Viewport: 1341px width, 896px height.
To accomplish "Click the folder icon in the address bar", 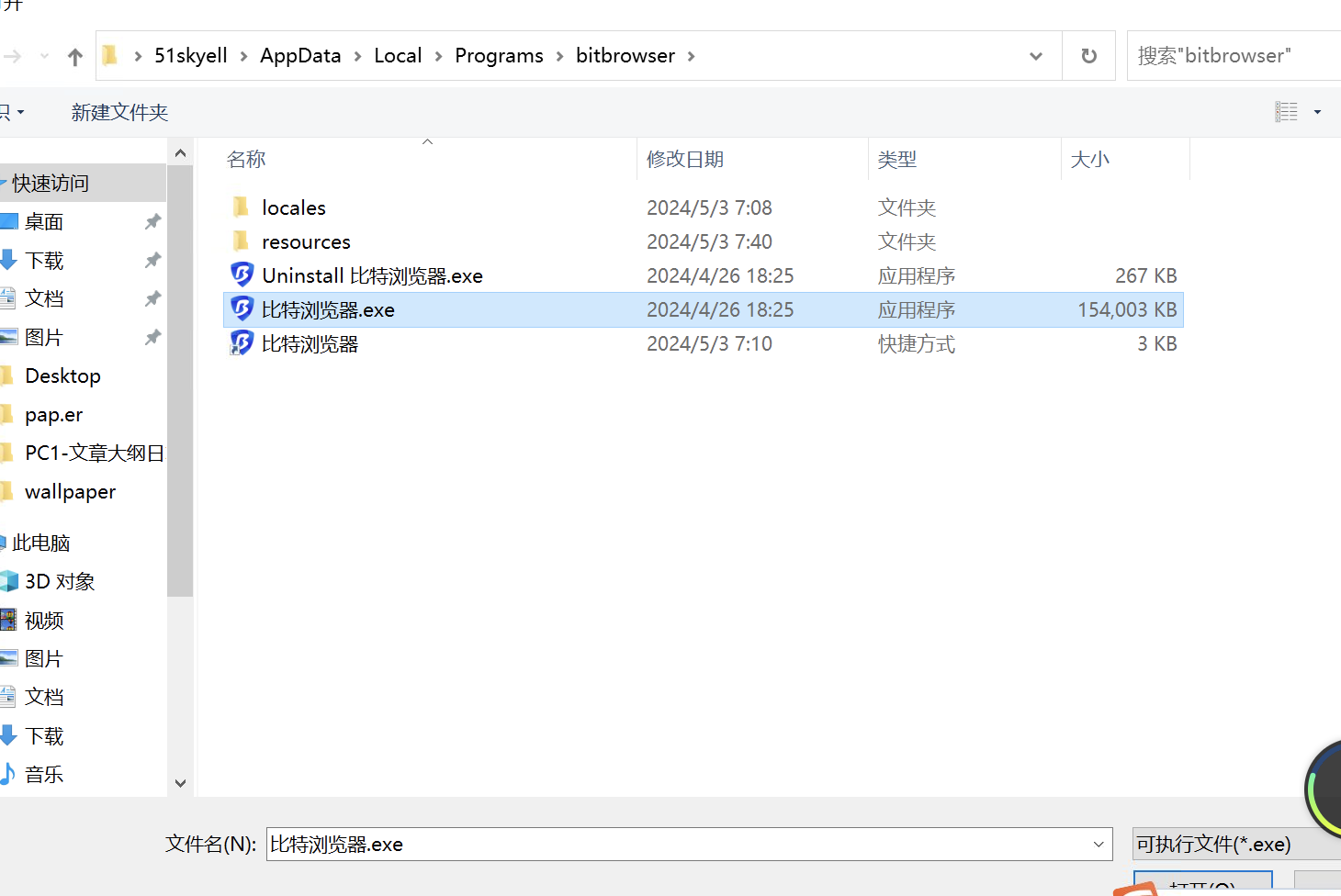I will pos(109,56).
